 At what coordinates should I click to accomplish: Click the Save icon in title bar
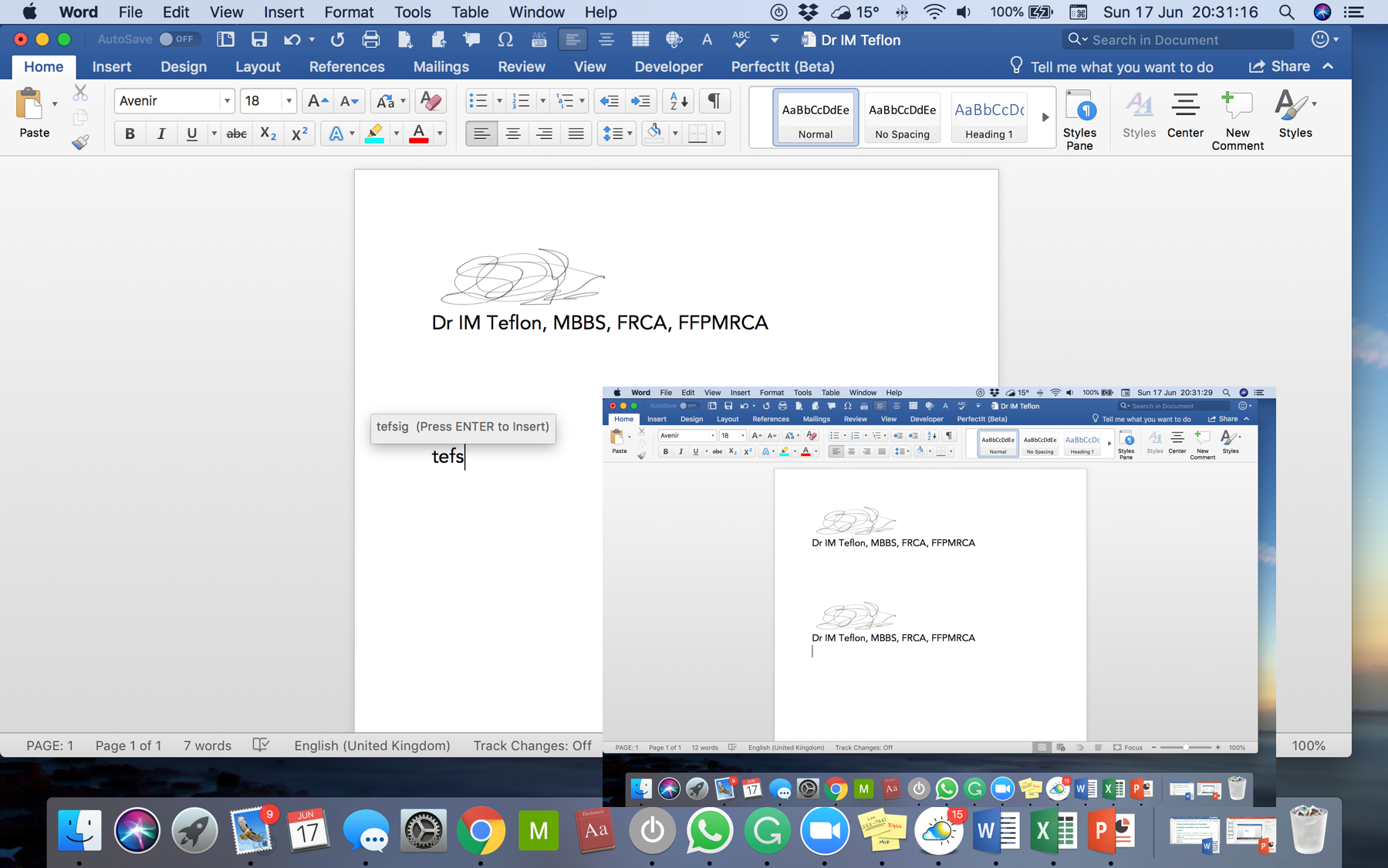point(259,39)
